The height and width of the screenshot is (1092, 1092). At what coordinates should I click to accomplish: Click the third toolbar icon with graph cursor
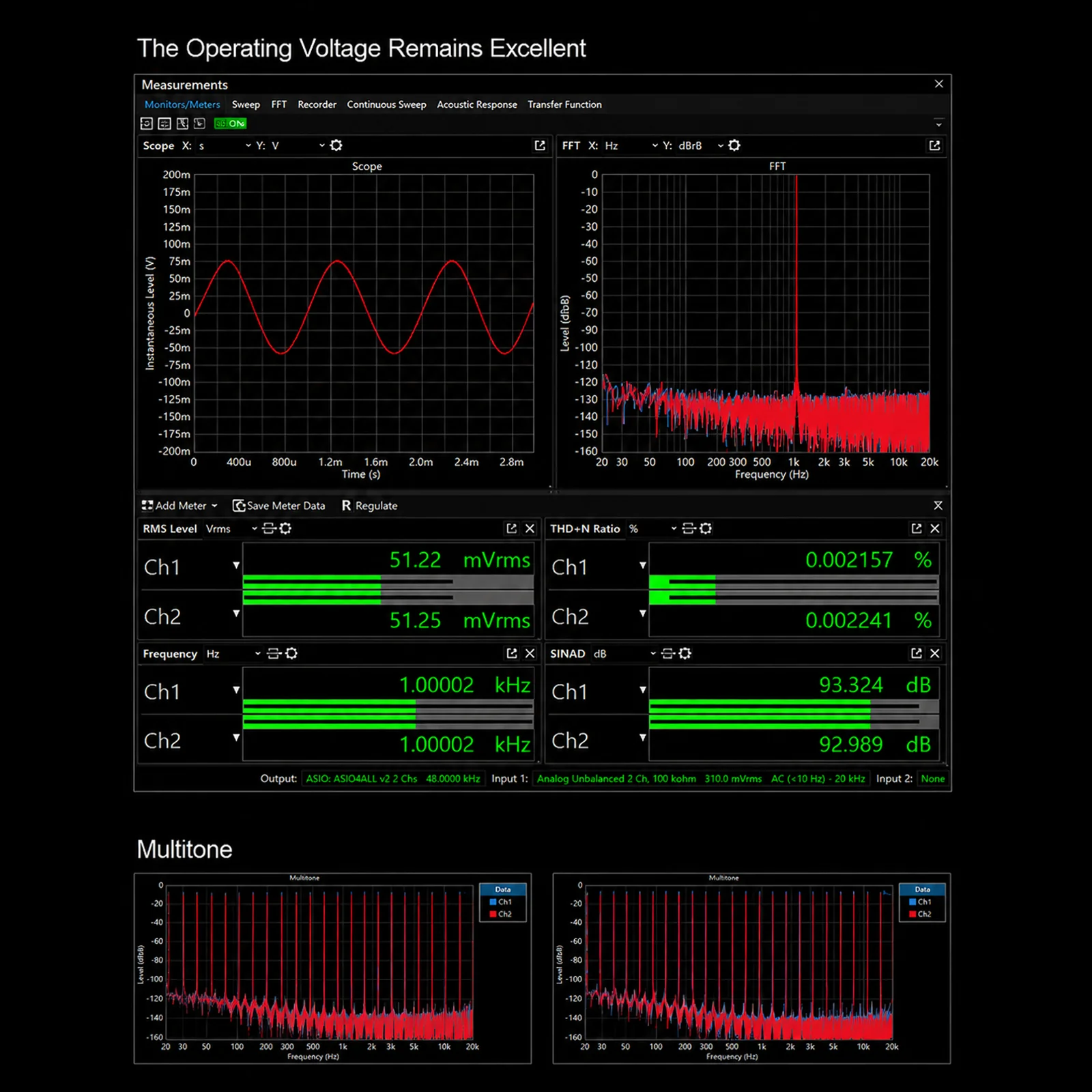182,124
